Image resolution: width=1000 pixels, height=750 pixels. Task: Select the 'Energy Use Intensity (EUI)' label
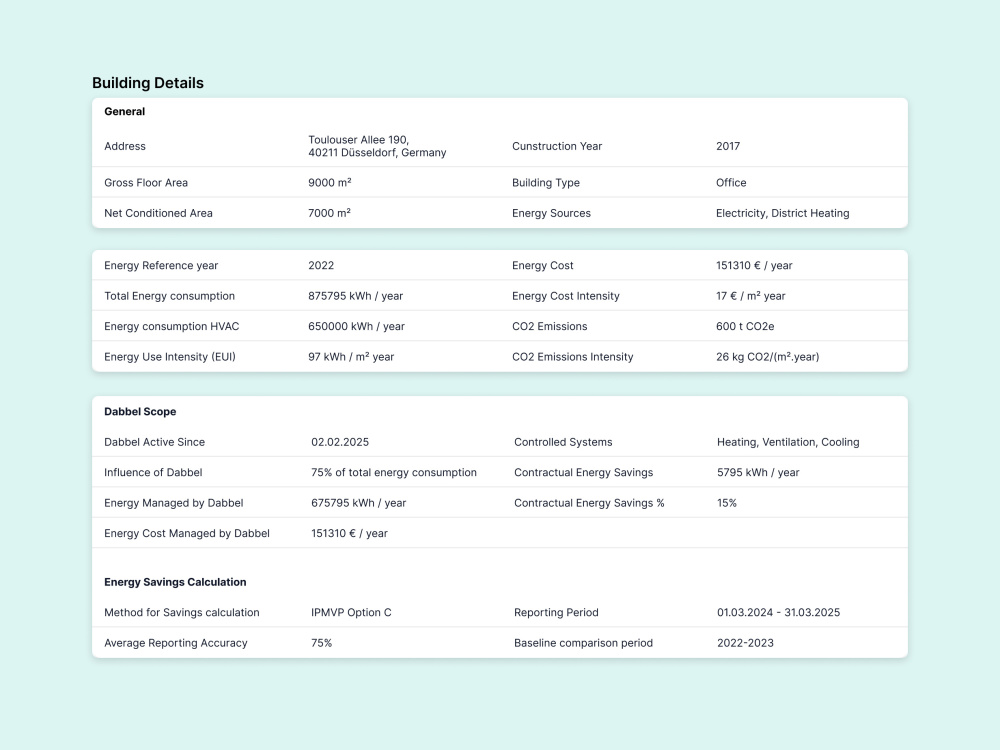point(170,357)
